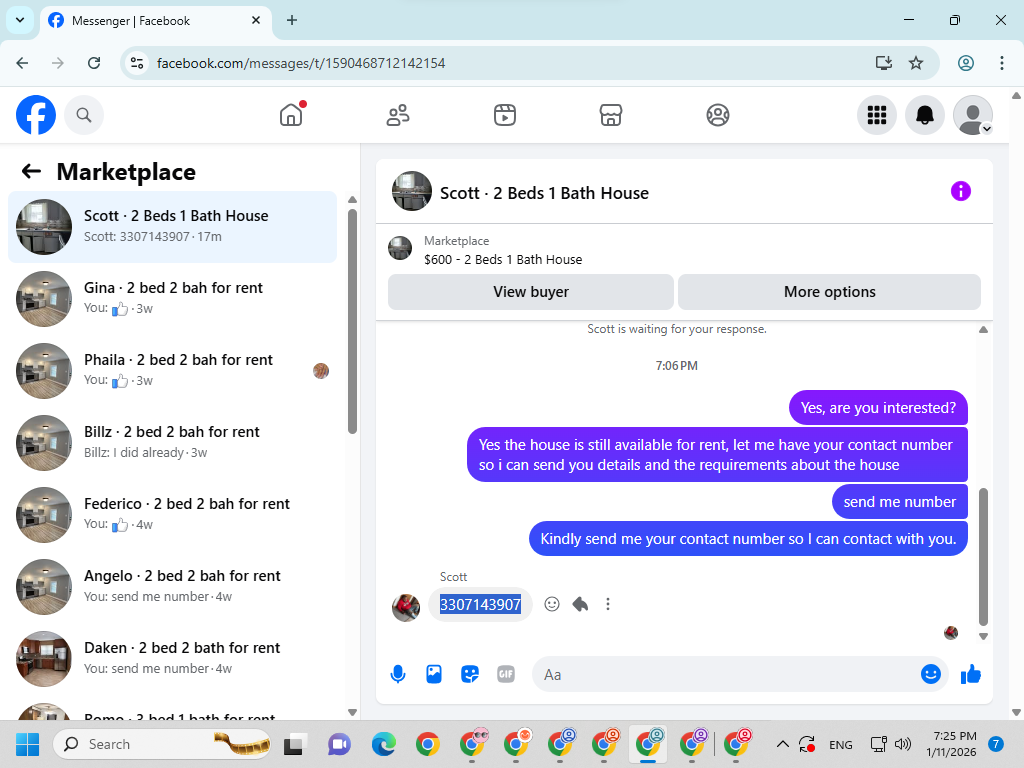
Task: Reply to Scott's message arrow icon
Action: click(580, 604)
